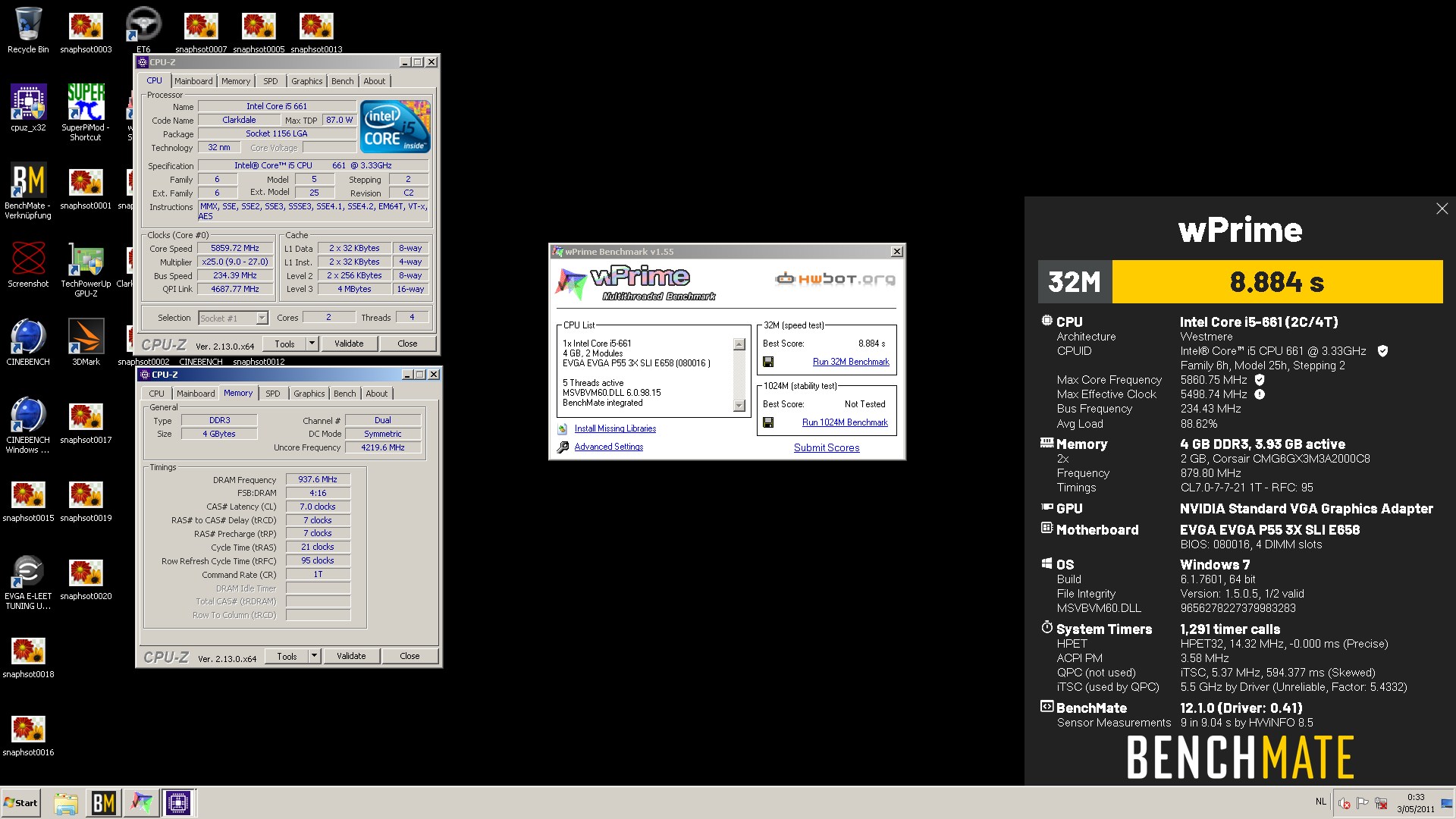Launch EVGA E-LEET Tuning Utility icon

[x=28, y=582]
